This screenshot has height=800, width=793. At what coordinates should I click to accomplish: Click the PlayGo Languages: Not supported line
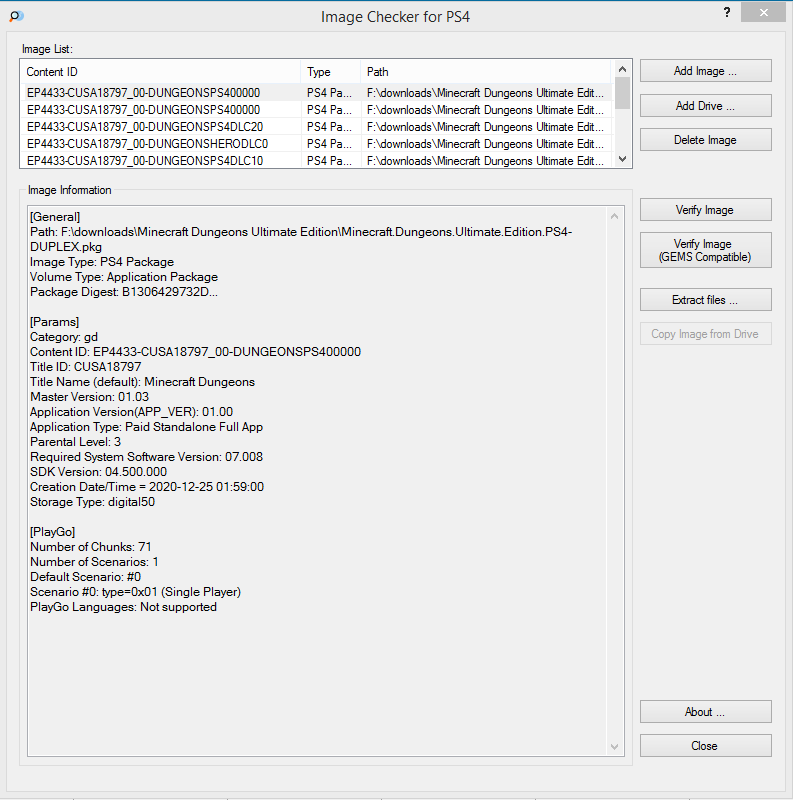tap(123, 607)
